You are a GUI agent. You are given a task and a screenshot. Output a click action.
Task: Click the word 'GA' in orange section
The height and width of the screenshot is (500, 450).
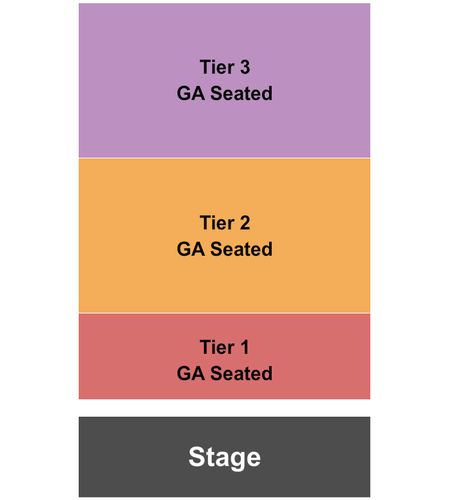(x=191, y=249)
